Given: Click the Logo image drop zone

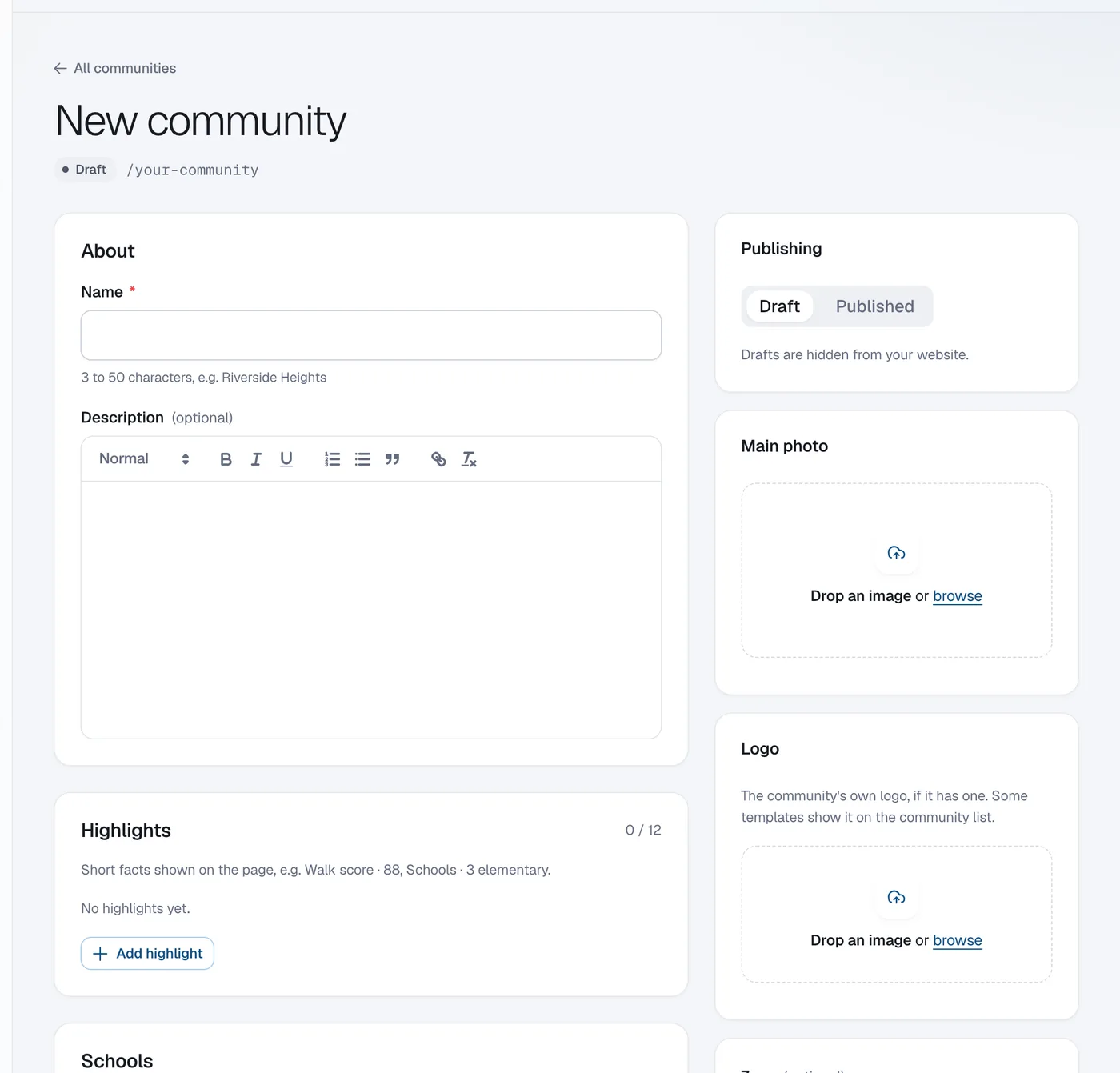Looking at the screenshot, I should coord(896,915).
